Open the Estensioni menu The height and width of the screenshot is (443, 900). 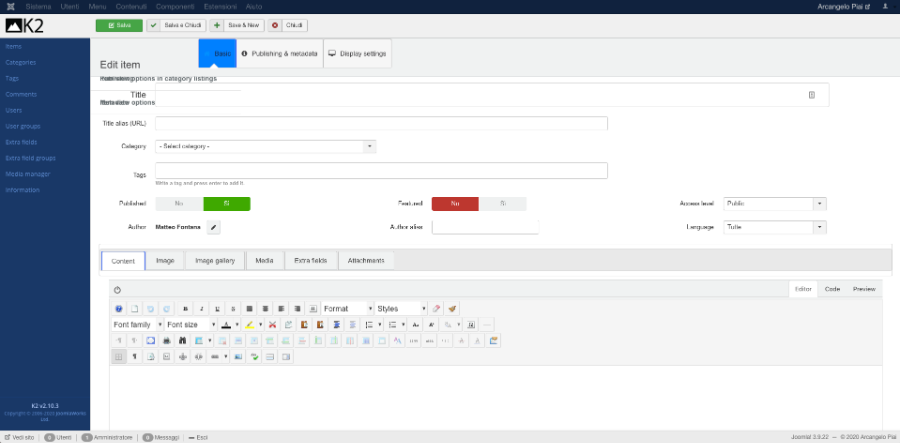(220, 6)
